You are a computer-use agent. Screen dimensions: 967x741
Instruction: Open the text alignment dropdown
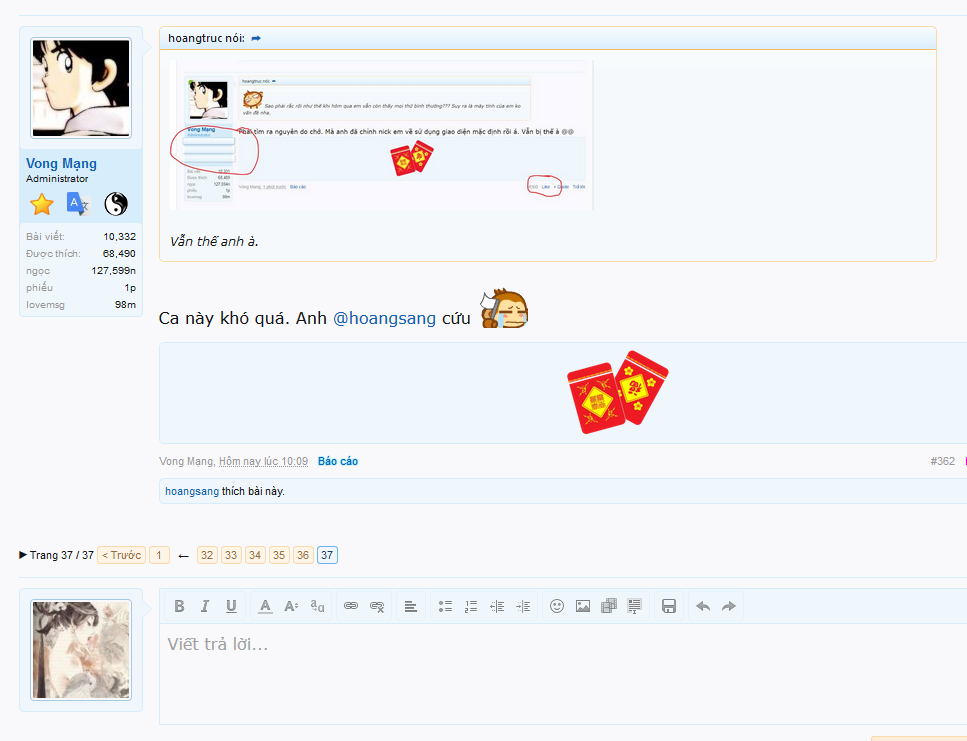[411, 606]
